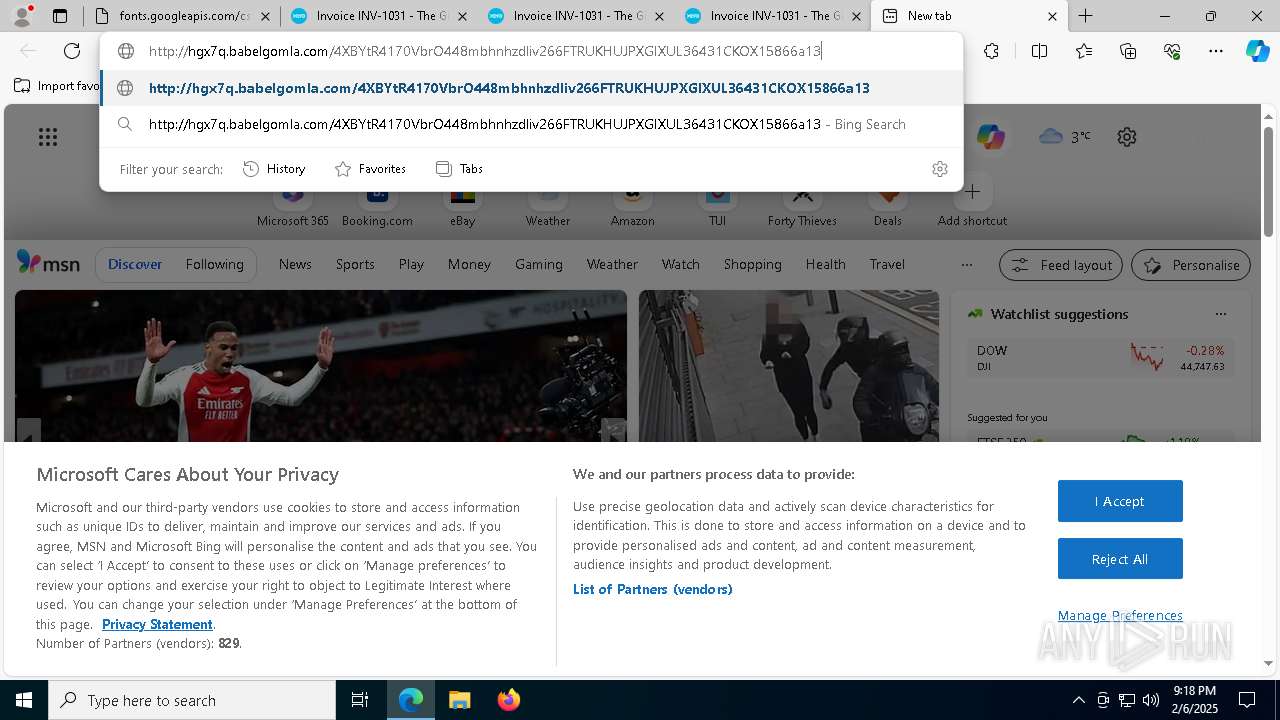Open watchlist more options ellipsis
This screenshot has width=1280, height=720.
[1220, 314]
